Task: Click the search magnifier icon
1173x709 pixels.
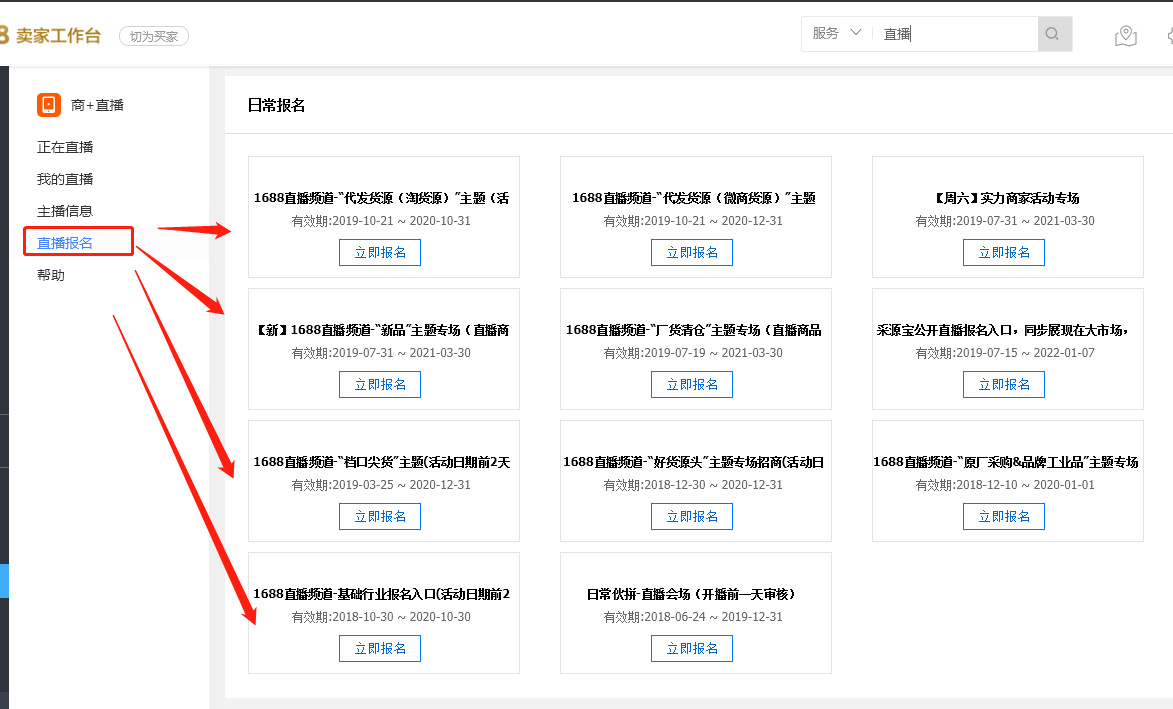Action: coord(1054,34)
